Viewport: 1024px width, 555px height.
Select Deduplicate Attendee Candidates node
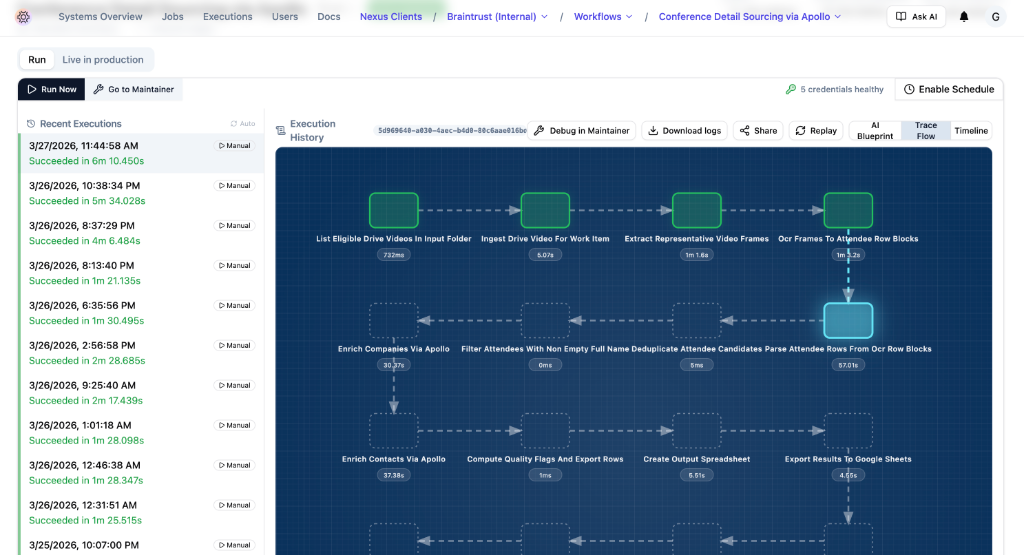click(x=697, y=321)
